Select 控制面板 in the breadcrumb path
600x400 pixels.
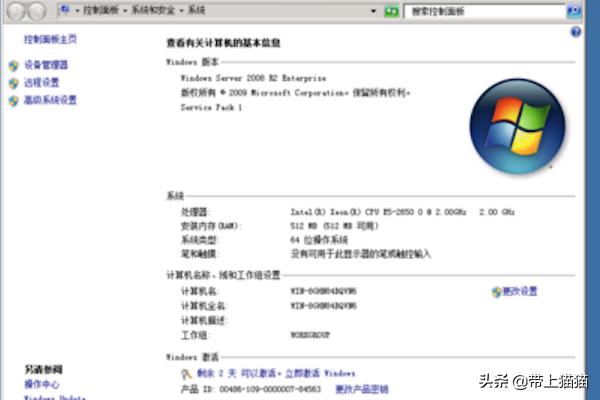[x=103, y=10]
